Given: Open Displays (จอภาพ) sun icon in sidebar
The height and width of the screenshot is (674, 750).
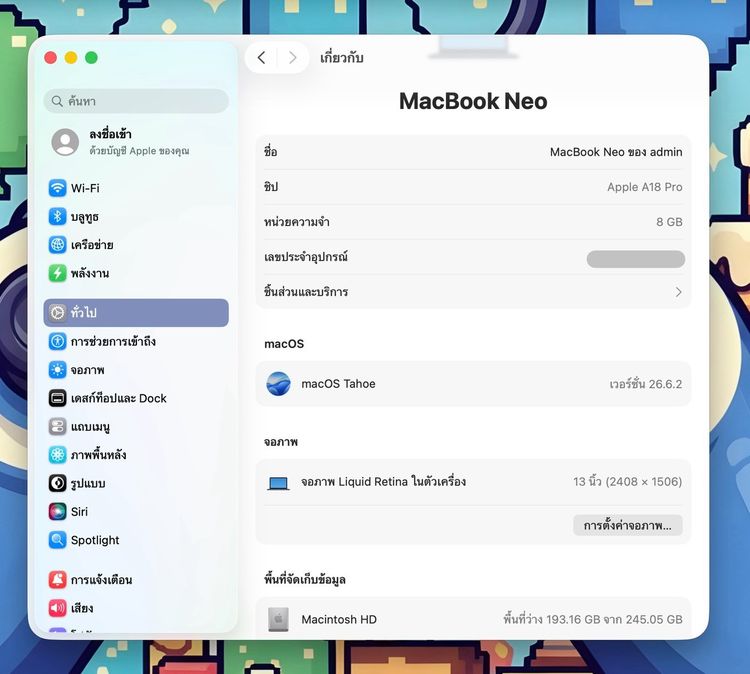Looking at the screenshot, I should pos(57,370).
